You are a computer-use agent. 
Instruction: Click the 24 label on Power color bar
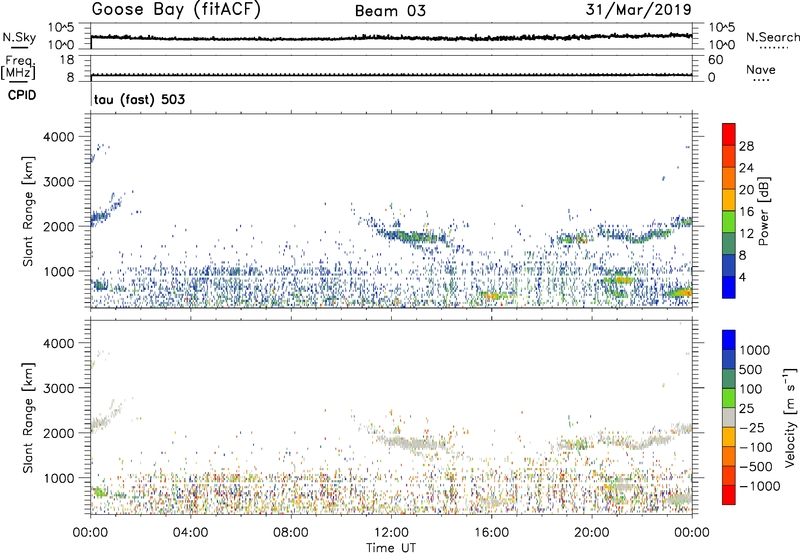[746, 168]
